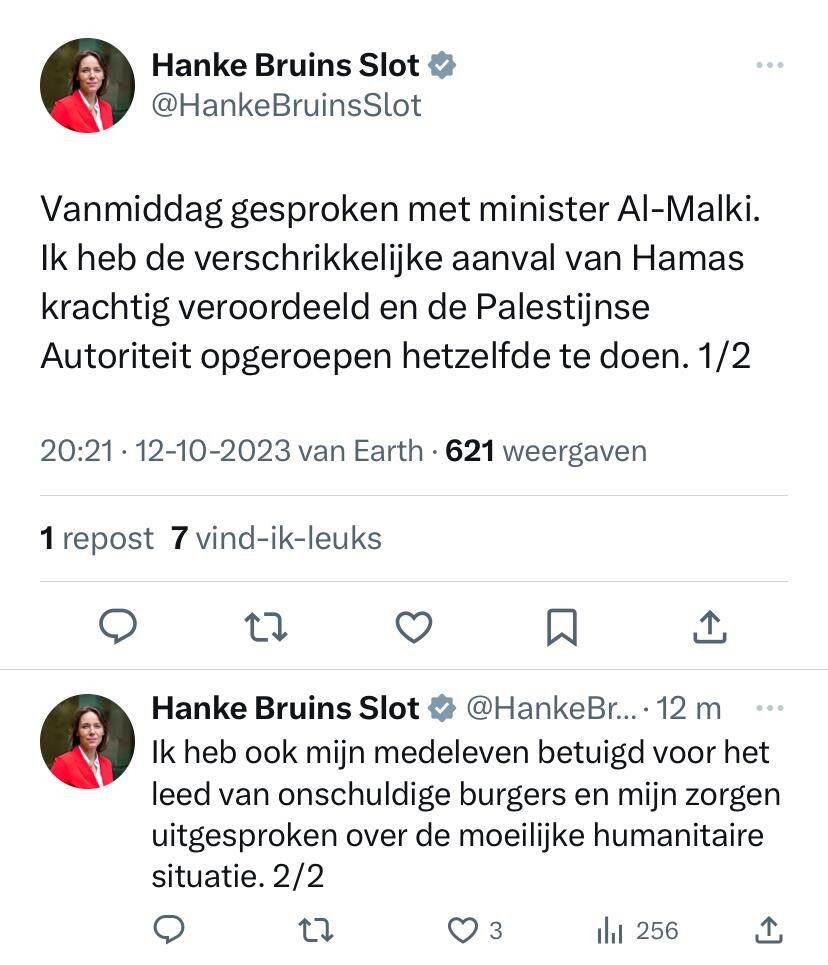Image resolution: width=828 pixels, height=965 pixels.
Task: Bookmark the main tweet
Action: click(x=561, y=627)
